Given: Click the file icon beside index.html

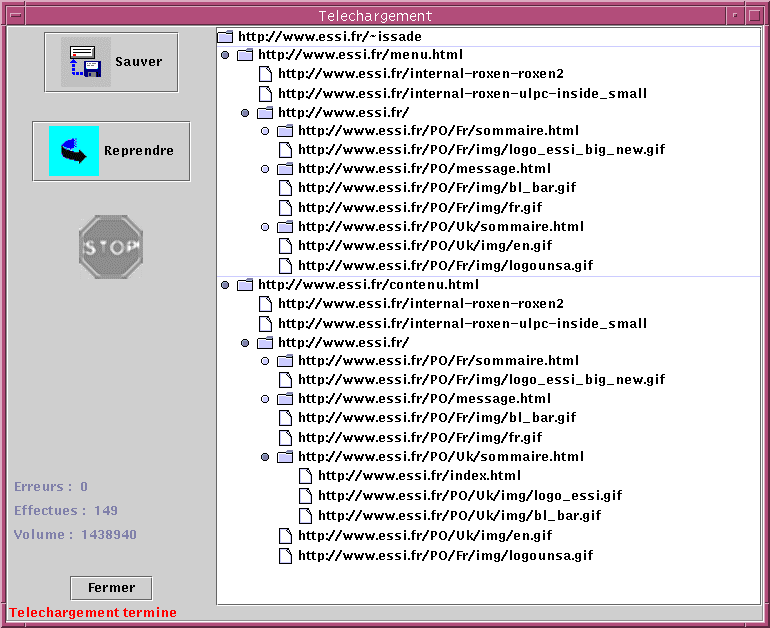Looking at the screenshot, I should coord(305,476).
